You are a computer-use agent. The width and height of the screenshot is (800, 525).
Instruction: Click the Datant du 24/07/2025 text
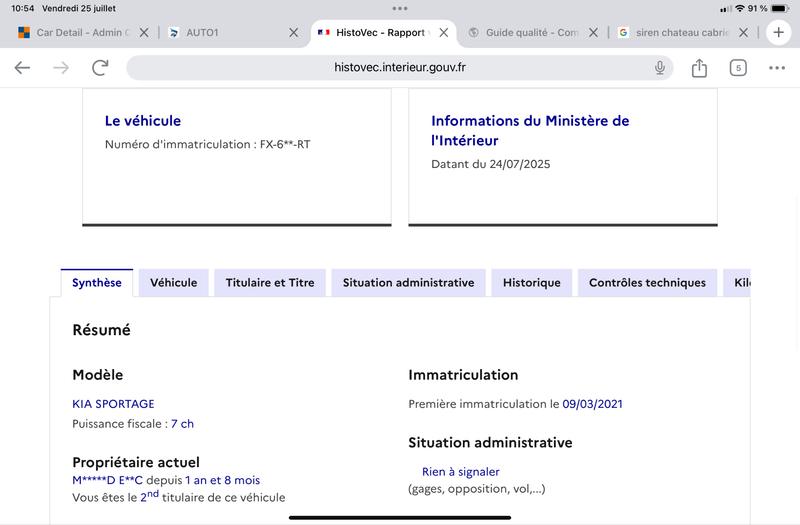coord(491,164)
